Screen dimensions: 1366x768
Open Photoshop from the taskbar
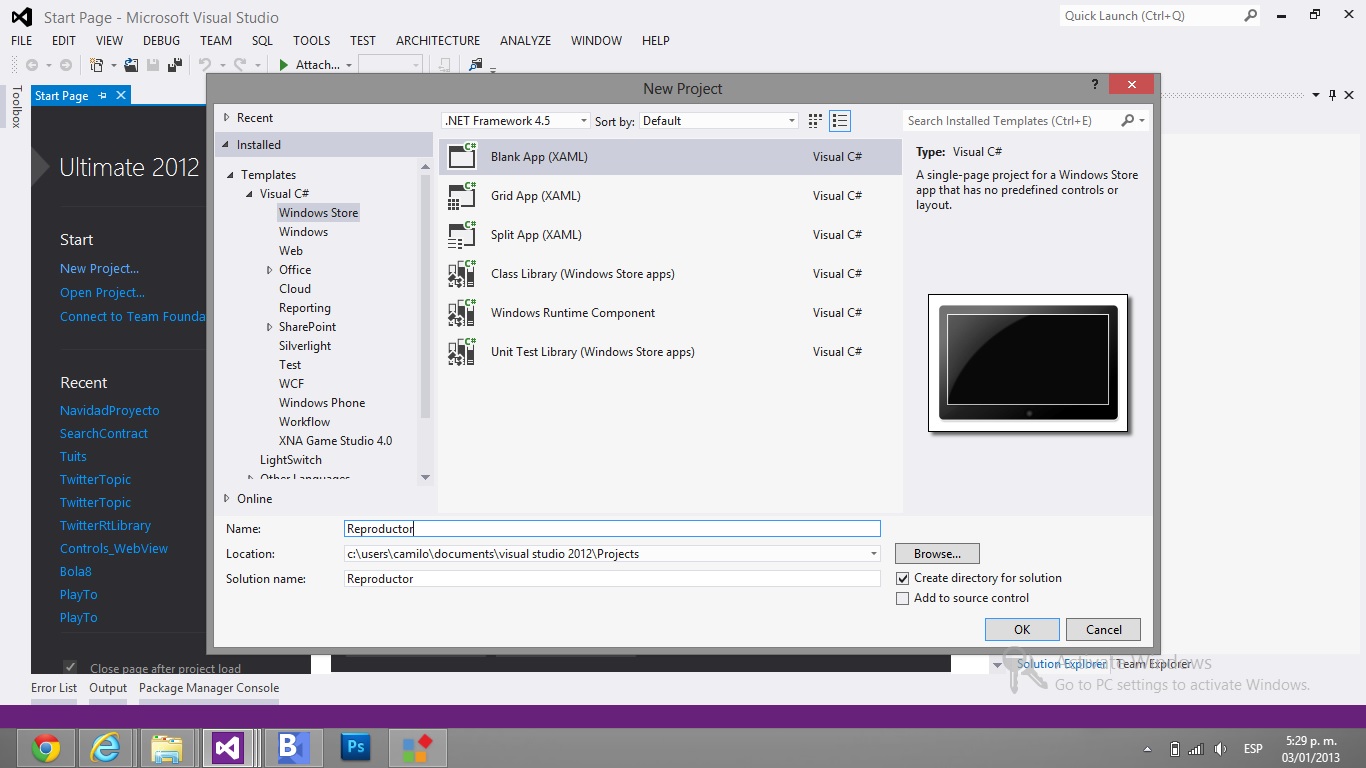click(x=355, y=748)
